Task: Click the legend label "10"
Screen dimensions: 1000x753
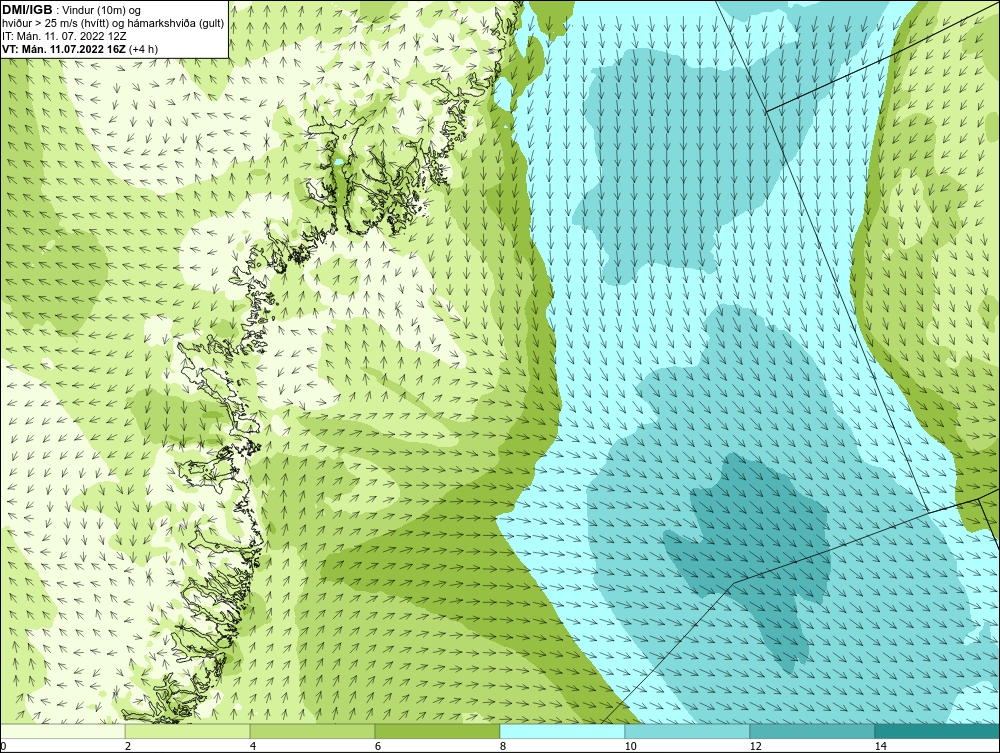Action: (x=631, y=746)
